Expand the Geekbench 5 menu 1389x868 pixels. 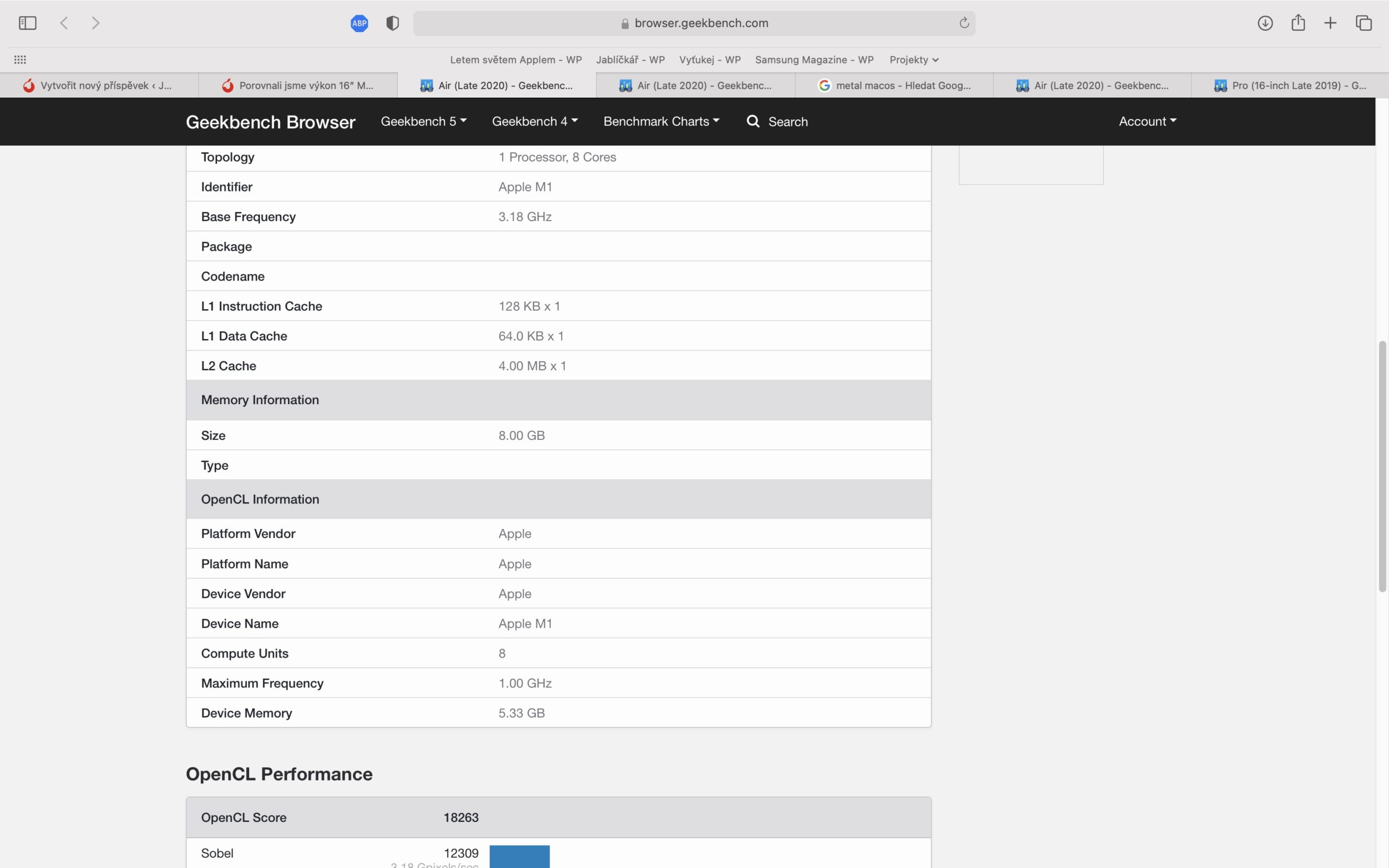(424, 121)
